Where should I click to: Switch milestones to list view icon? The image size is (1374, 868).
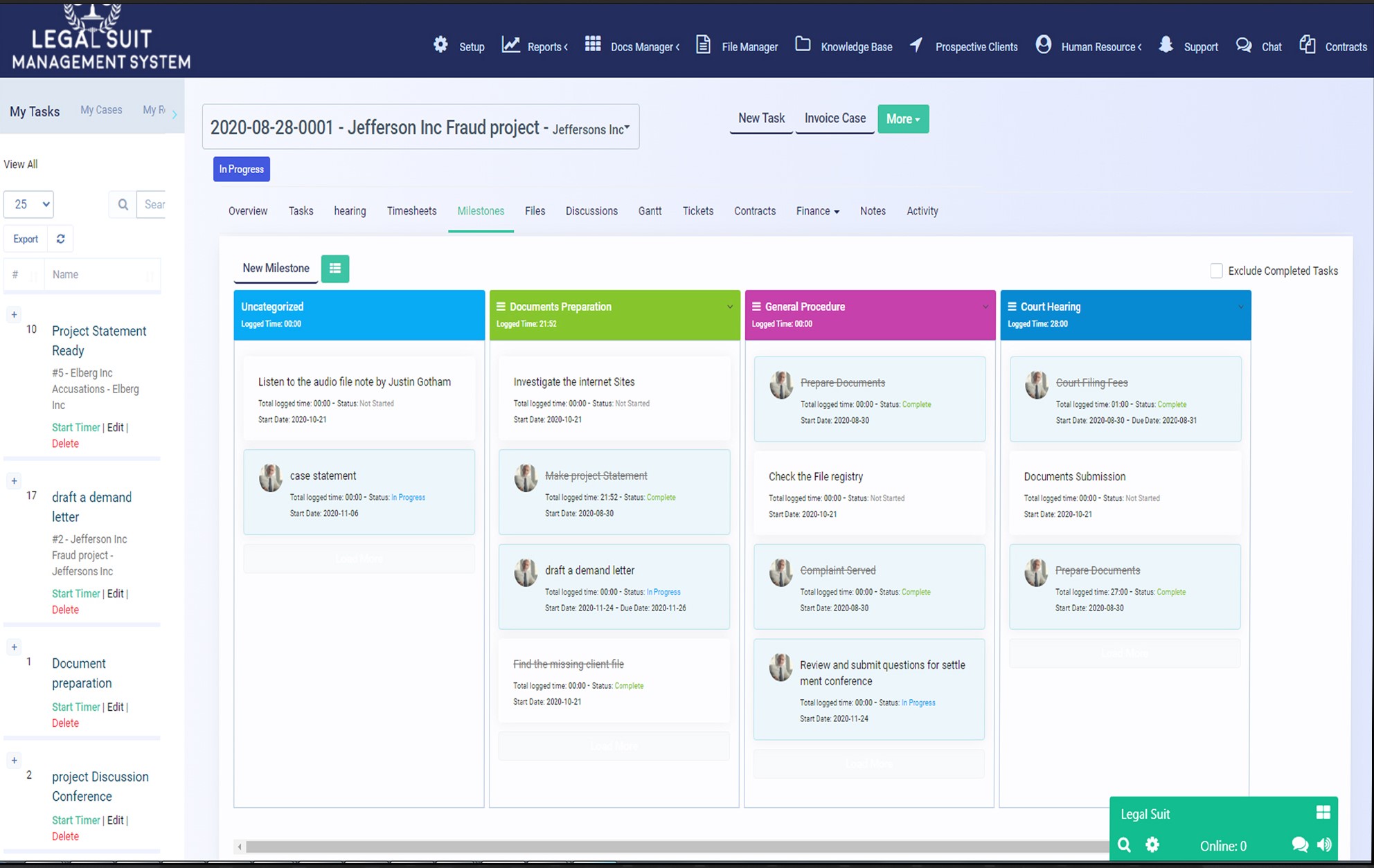[x=335, y=269]
